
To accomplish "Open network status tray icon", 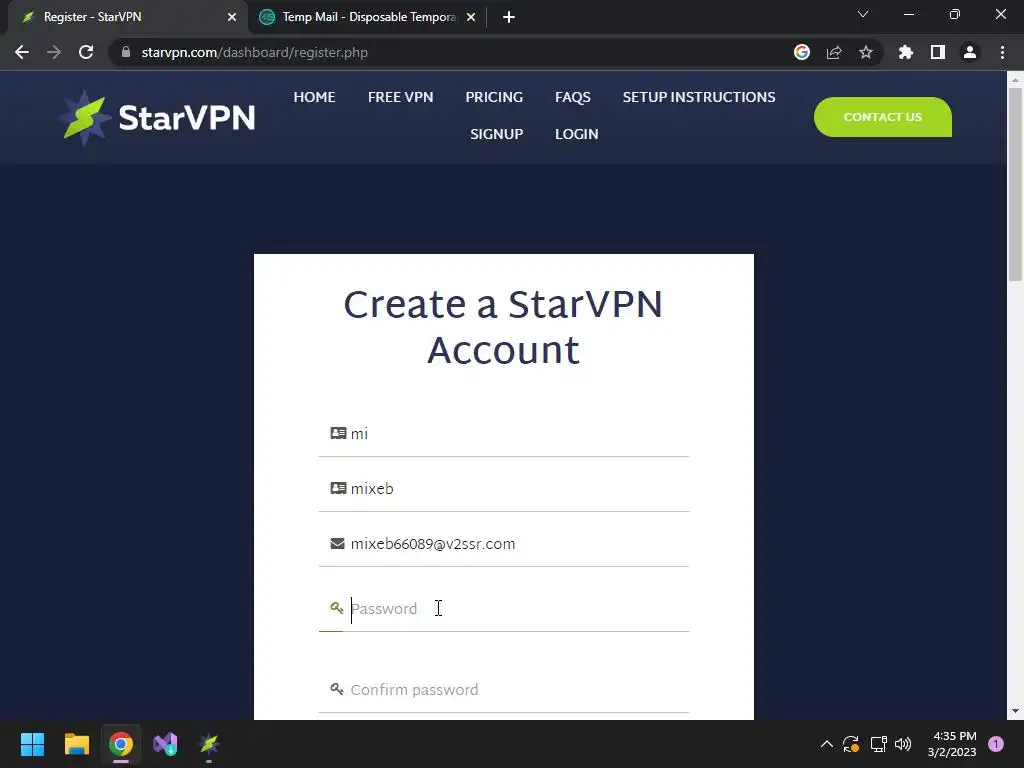I will [x=878, y=744].
